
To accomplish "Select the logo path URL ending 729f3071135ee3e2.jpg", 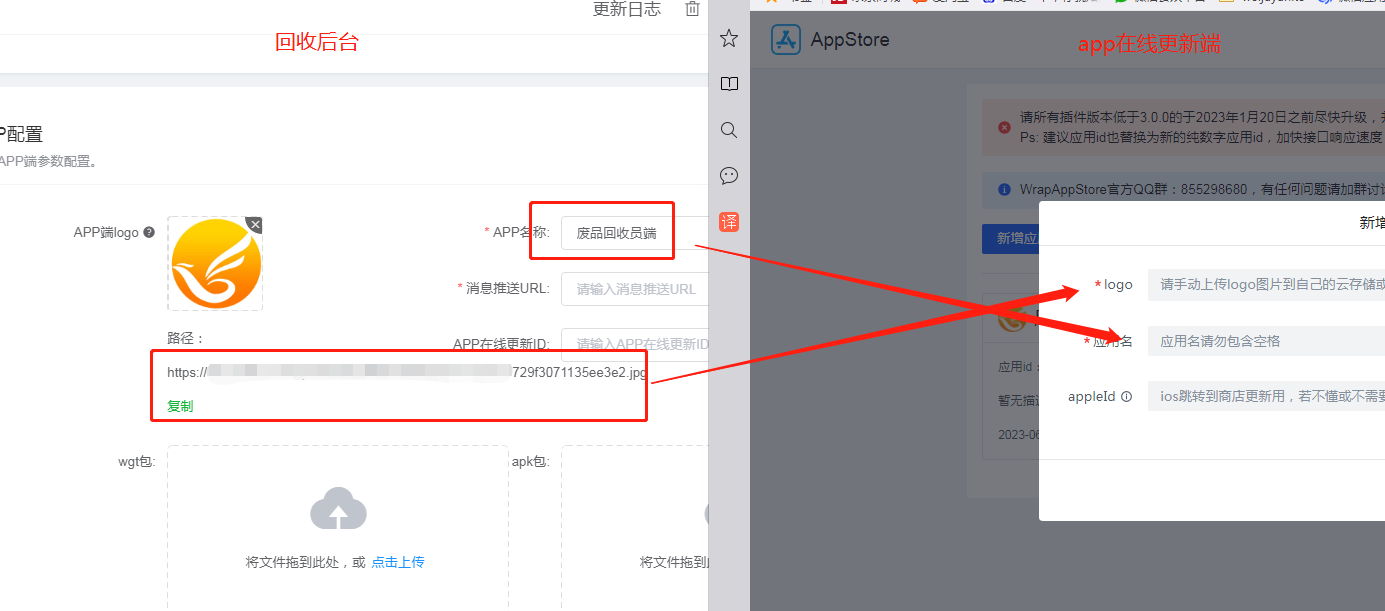I will click(x=407, y=373).
